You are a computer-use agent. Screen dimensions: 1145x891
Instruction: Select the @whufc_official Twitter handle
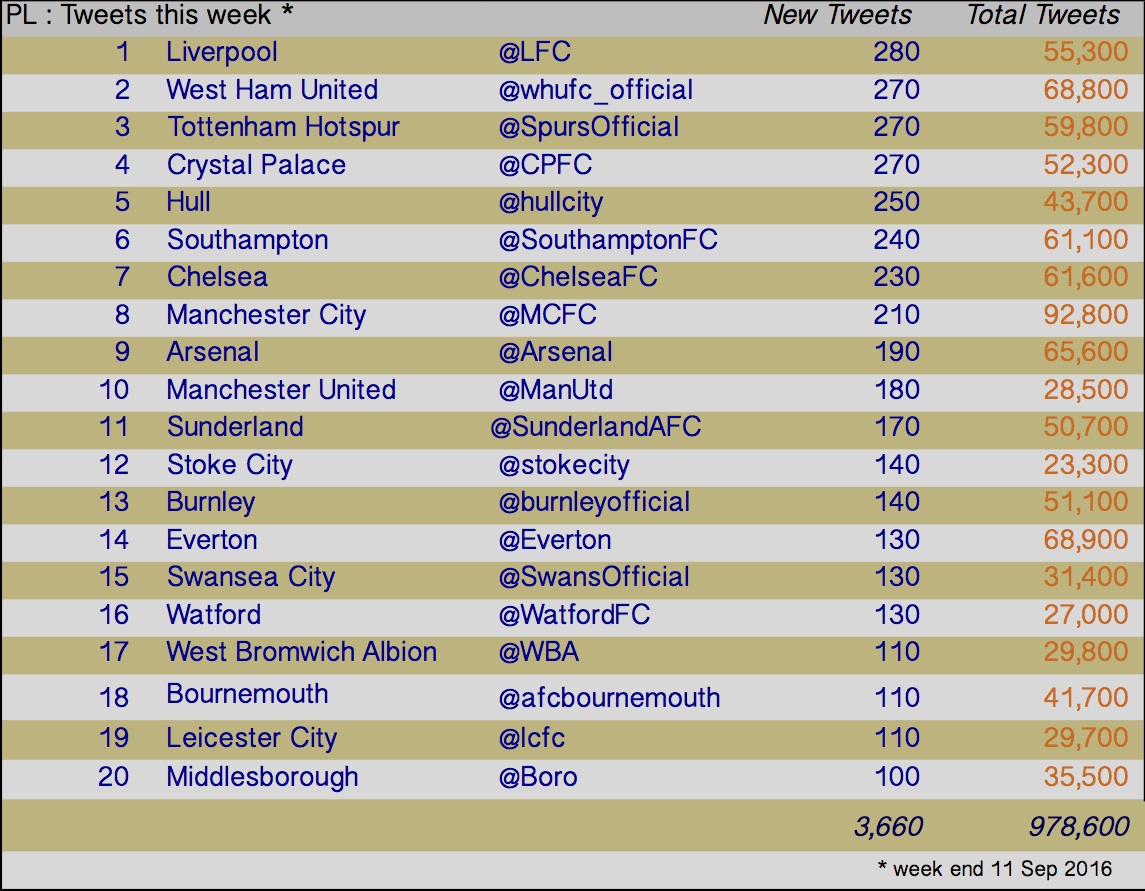click(x=595, y=91)
